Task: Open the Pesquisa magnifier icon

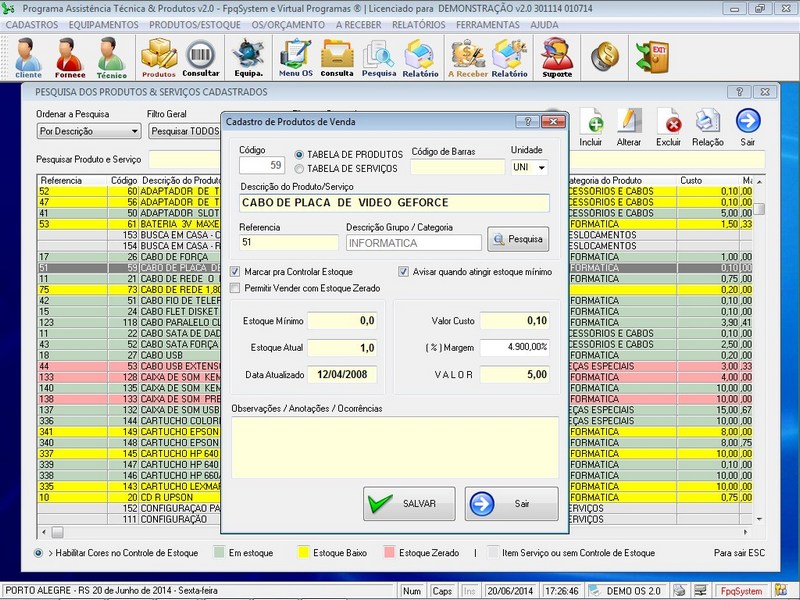Action: 379,58
